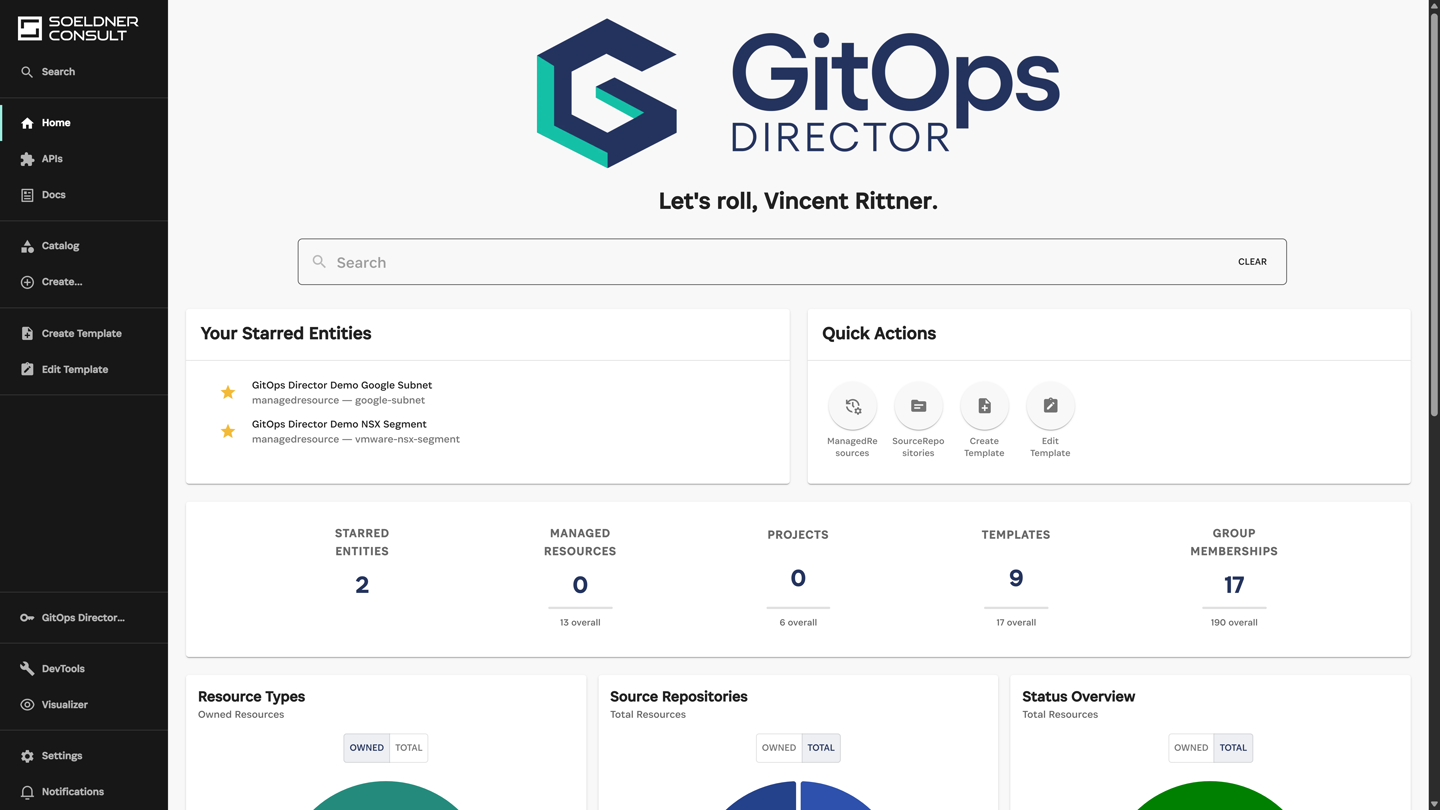Click SourceRepositories quick action folder icon
This screenshot has width=1440, height=810.
pyautogui.click(x=918, y=406)
